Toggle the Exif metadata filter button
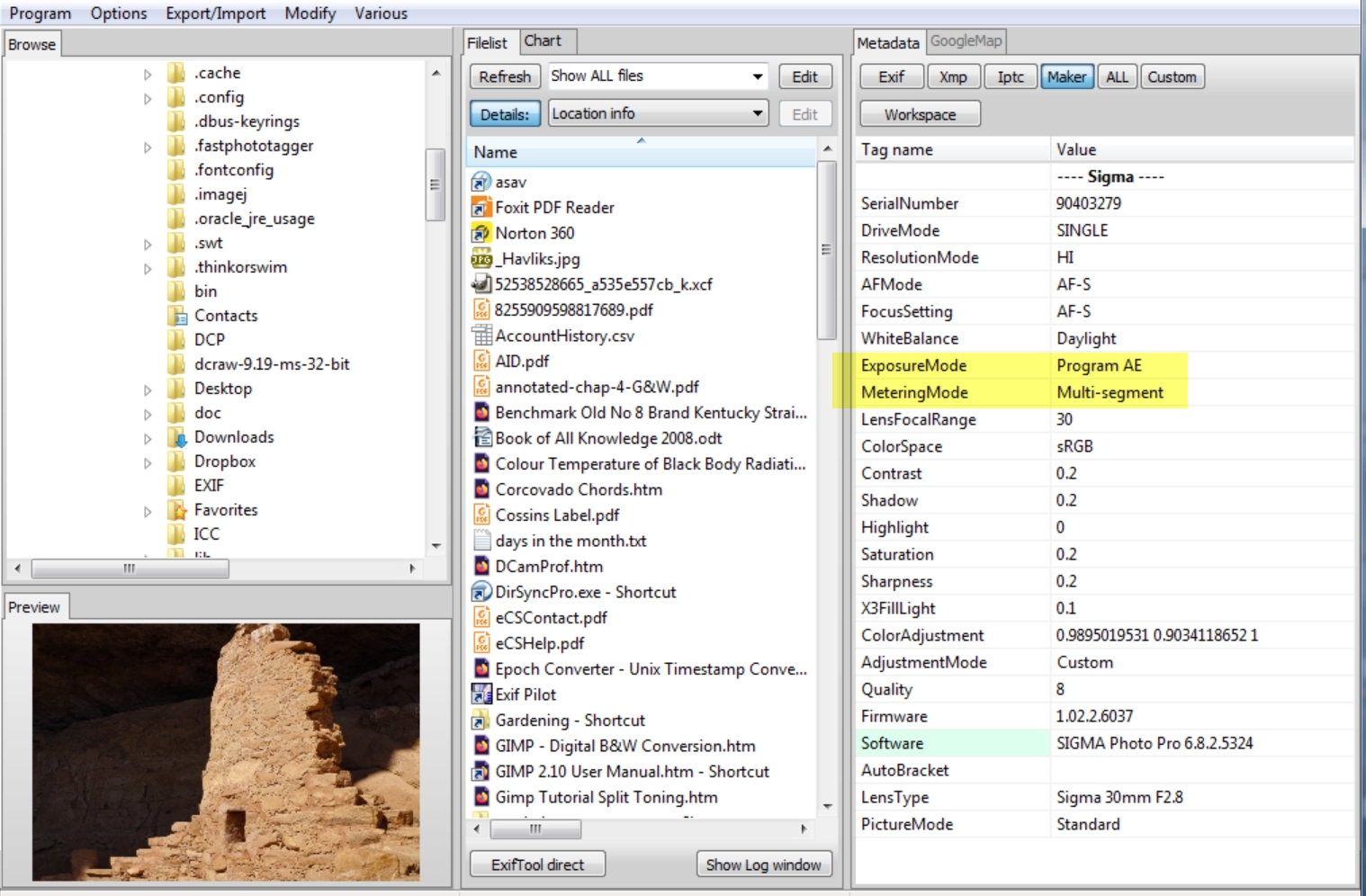 [891, 77]
